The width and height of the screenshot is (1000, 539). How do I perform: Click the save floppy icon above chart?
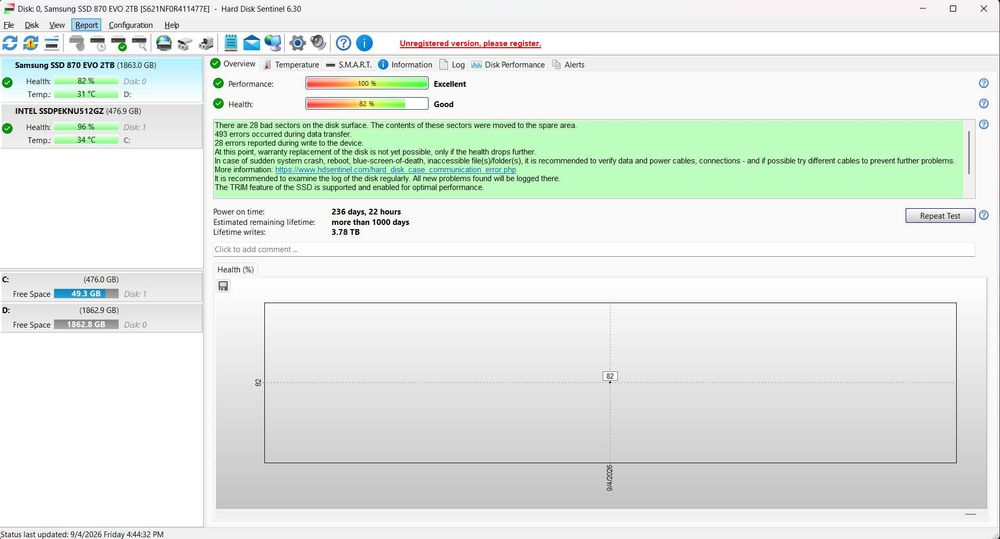[223, 286]
